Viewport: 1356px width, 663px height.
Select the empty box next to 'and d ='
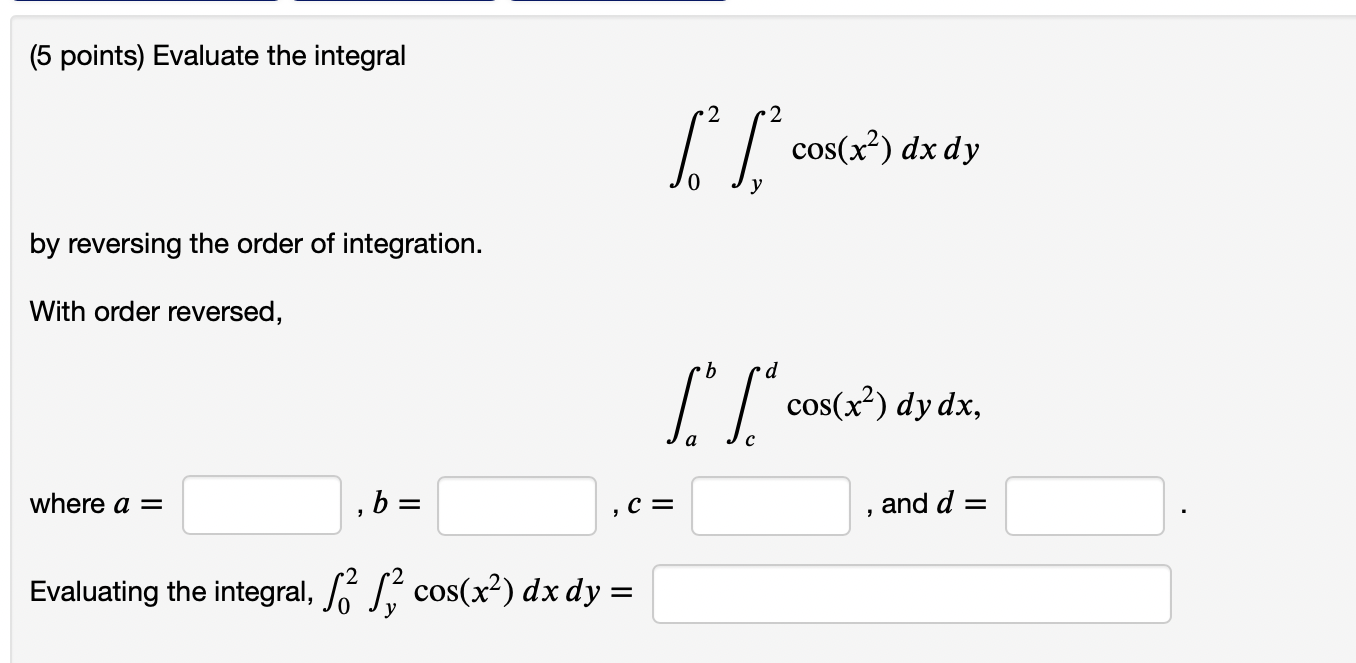(x=1084, y=506)
